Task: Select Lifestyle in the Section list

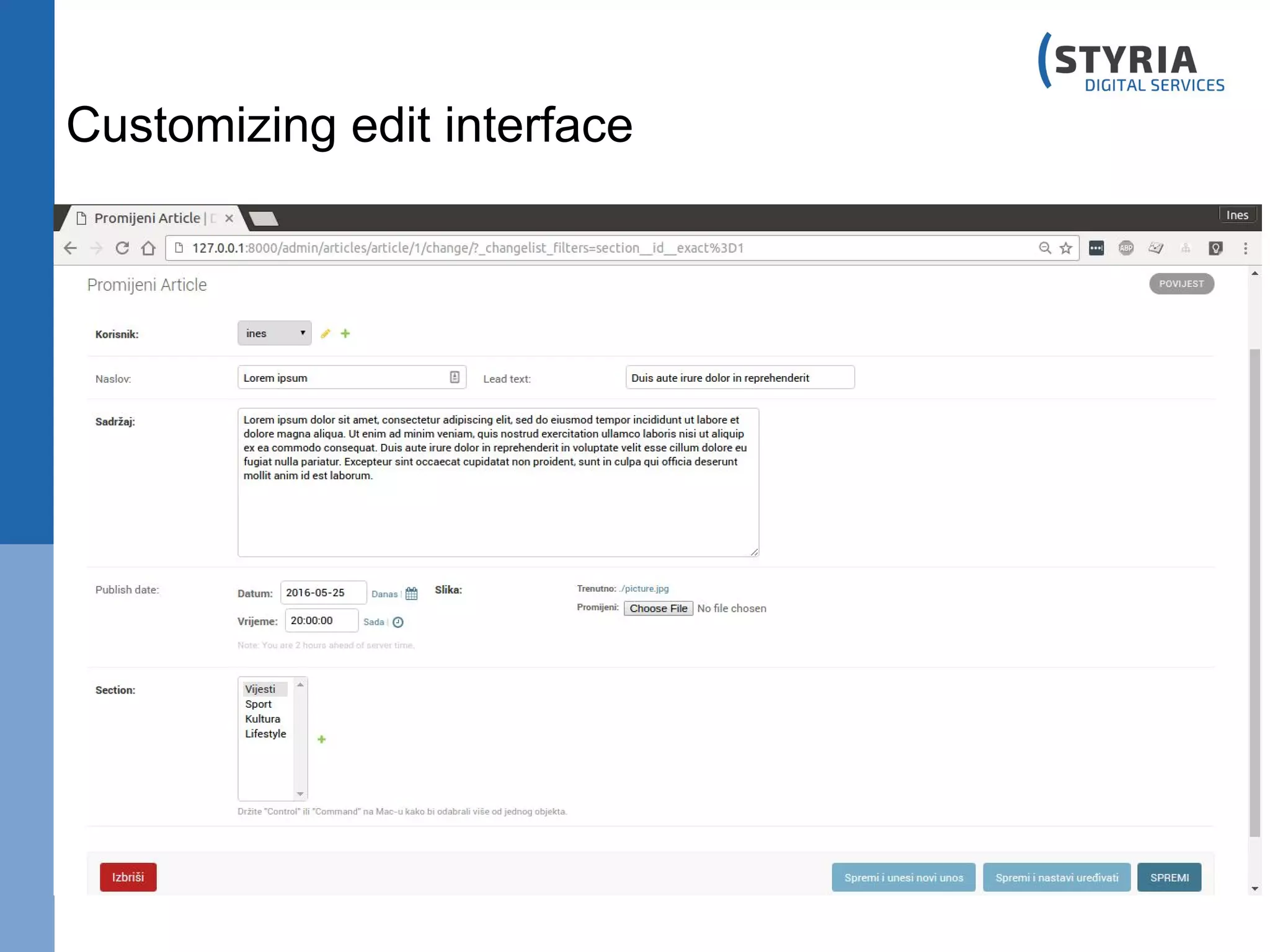Action: coord(265,734)
